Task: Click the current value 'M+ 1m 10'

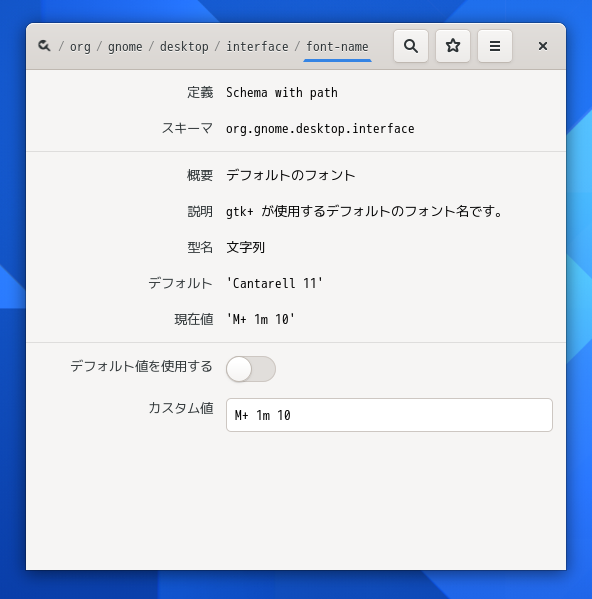Action: coord(260,319)
